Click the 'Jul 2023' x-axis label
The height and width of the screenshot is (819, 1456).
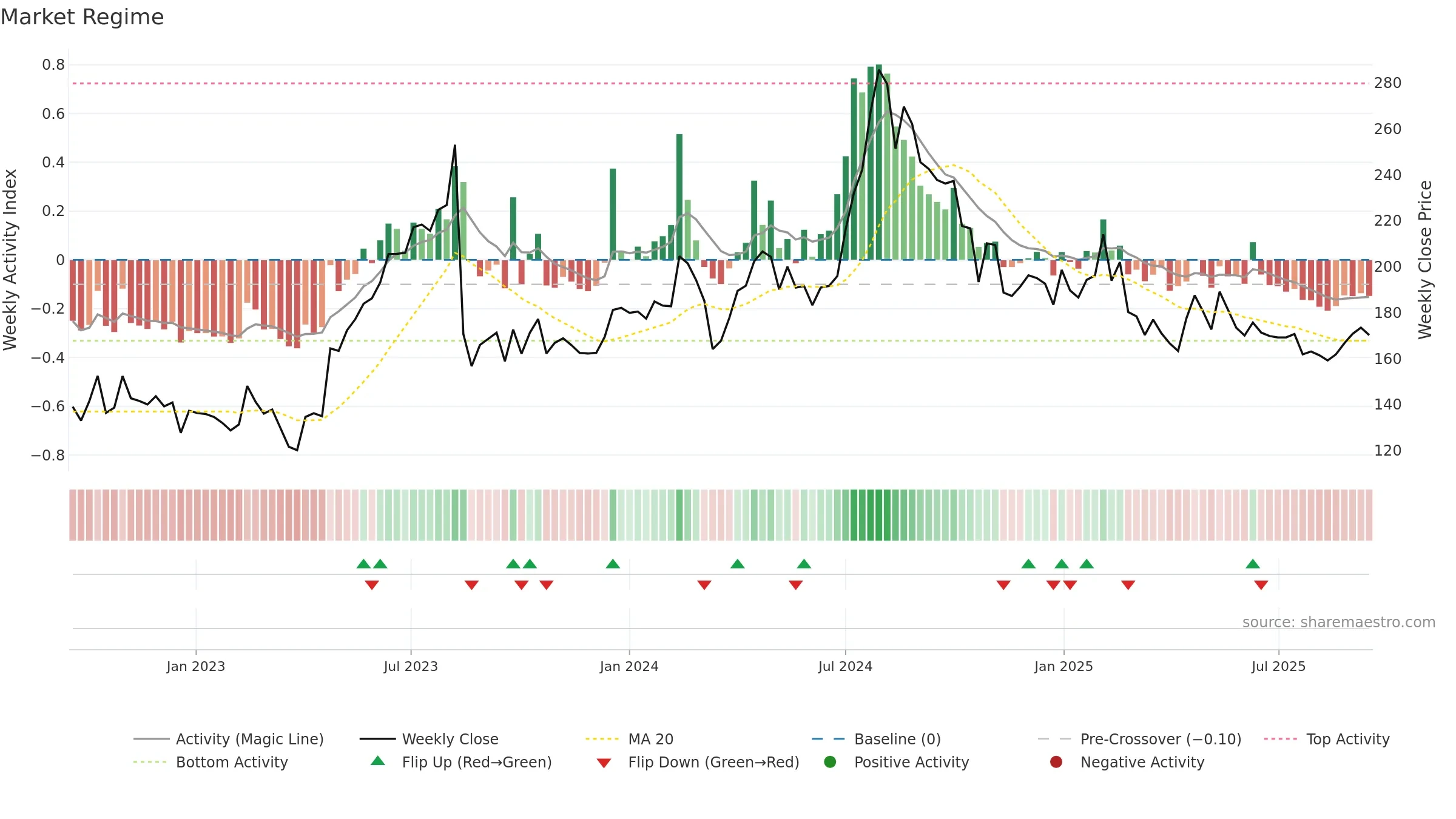pyautogui.click(x=411, y=666)
